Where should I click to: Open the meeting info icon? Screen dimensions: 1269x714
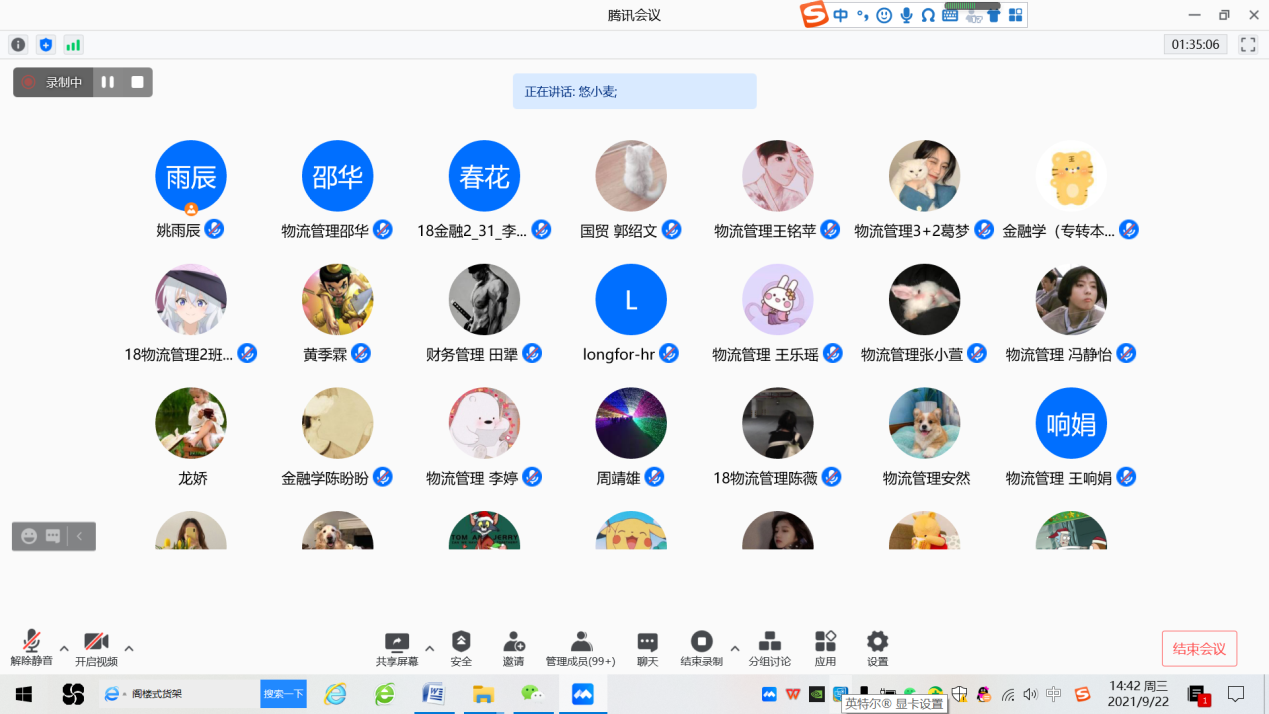18,45
